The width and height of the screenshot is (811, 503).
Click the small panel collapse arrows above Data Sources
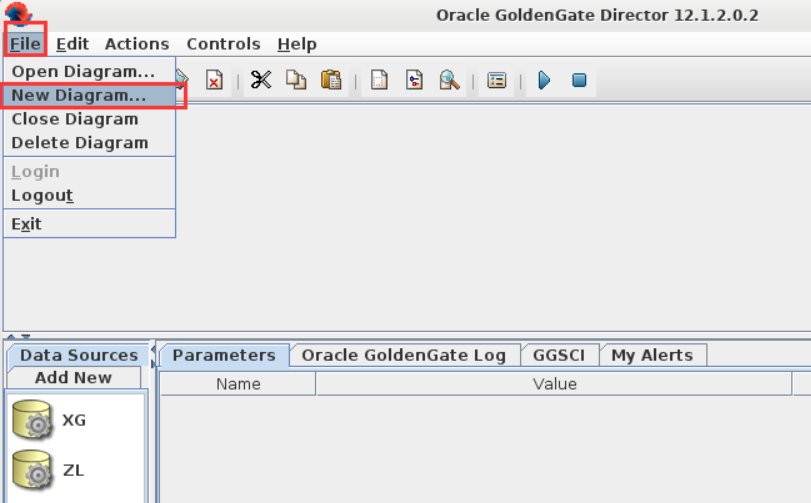coord(18,337)
